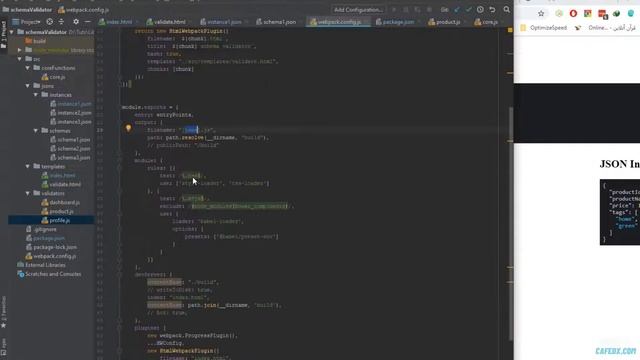This screenshot has width=640, height=360.
Task: Open package.json in project tree
Action: pyautogui.click(x=45, y=238)
